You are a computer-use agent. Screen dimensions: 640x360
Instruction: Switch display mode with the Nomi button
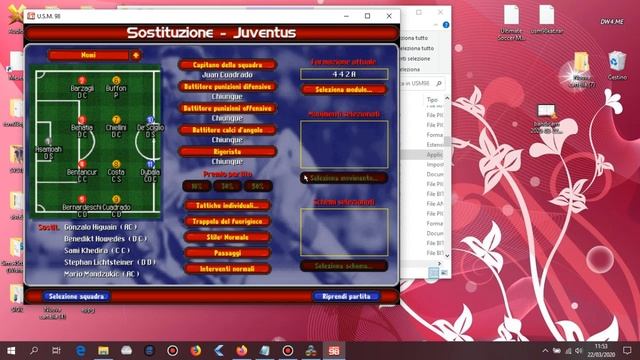click(x=89, y=55)
